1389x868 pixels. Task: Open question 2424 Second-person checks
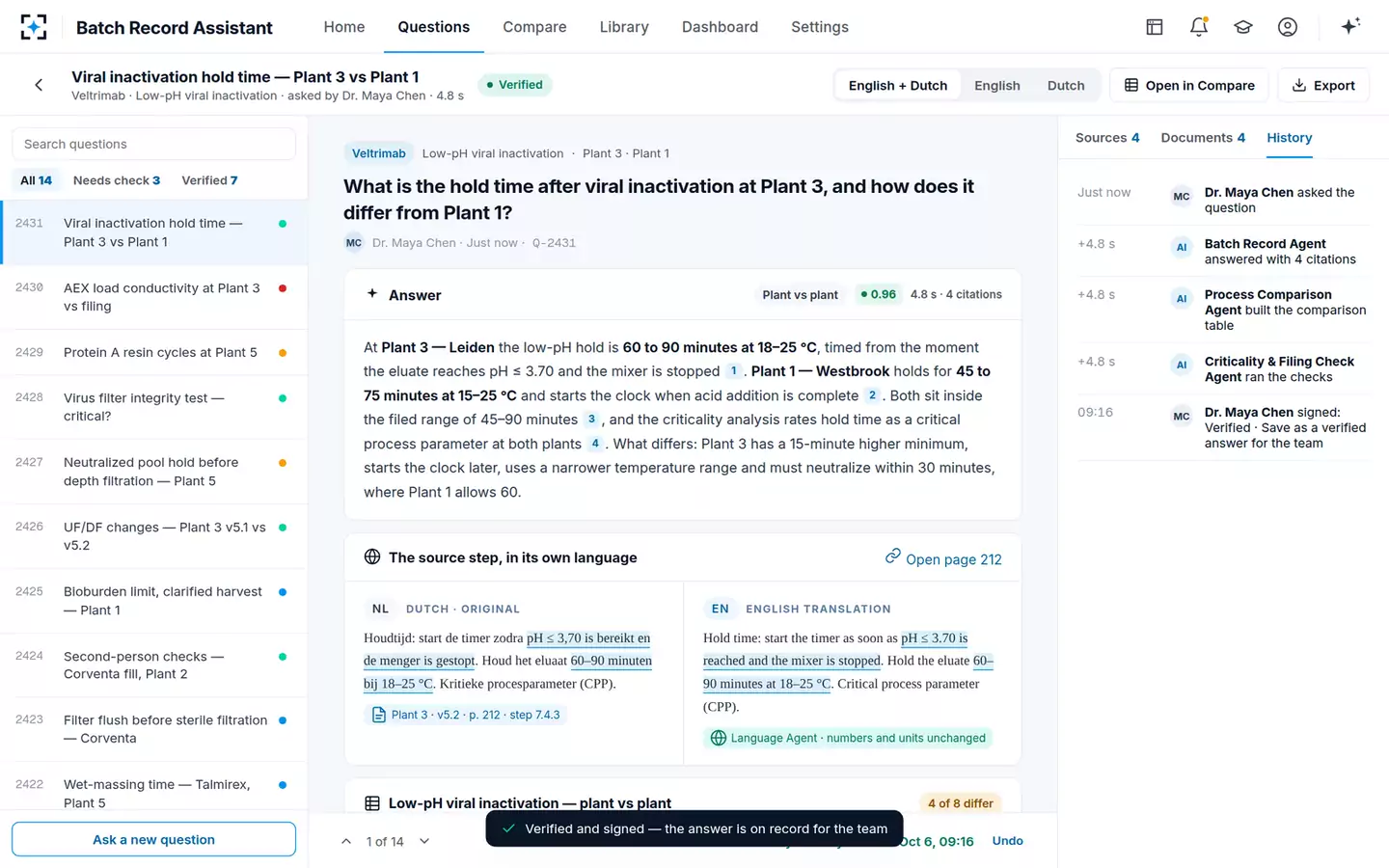pos(154,665)
